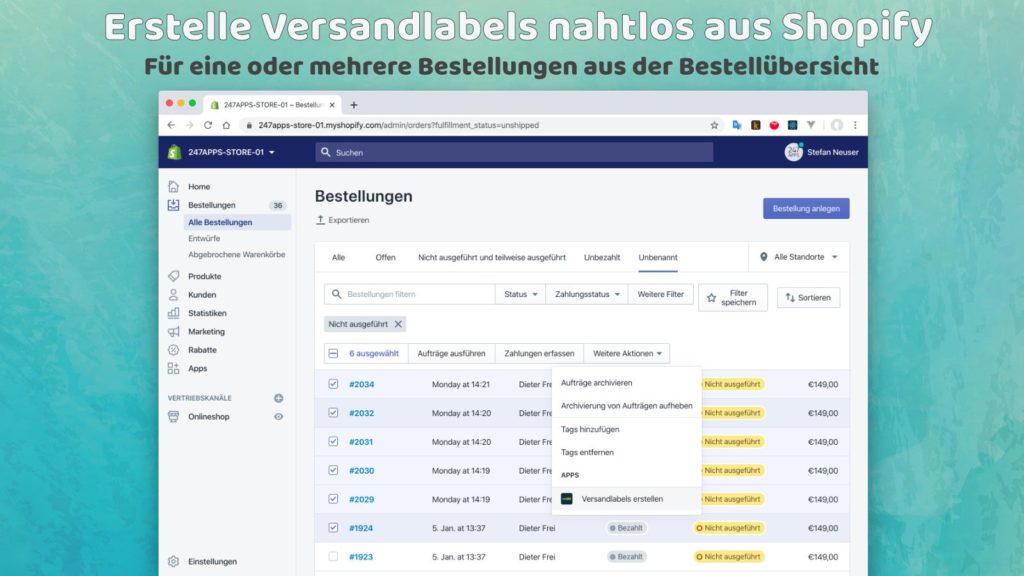Click the Apps grid icon
Image resolution: width=1024 pixels, height=576 pixels.
click(x=173, y=368)
